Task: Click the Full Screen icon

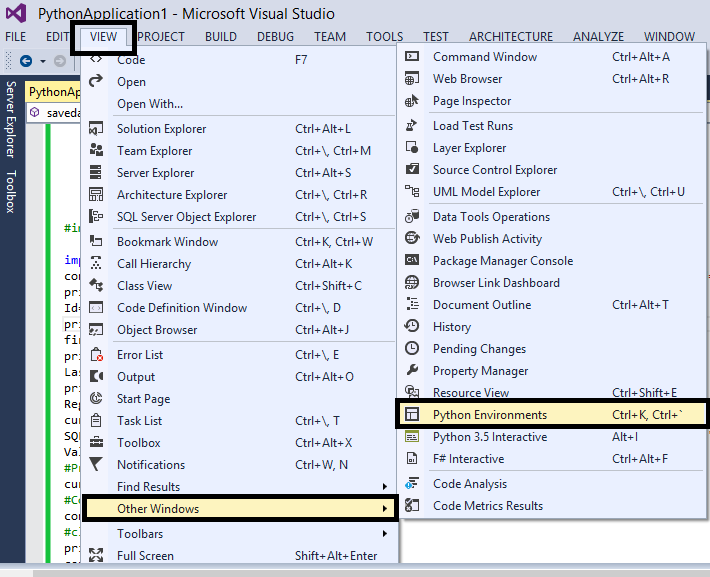Action: coord(96,555)
